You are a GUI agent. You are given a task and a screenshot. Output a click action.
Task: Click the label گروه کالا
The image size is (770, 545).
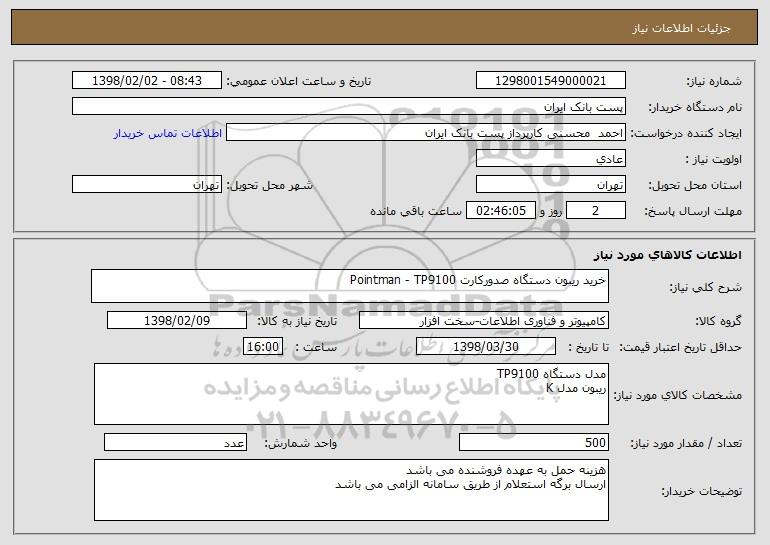coord(718,322)
